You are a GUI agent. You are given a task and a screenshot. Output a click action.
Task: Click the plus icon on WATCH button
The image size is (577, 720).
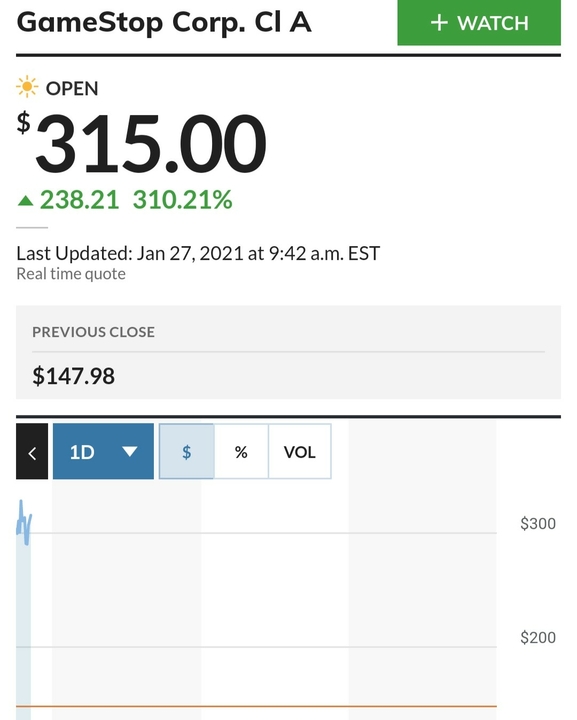click(x=439, y=22)
